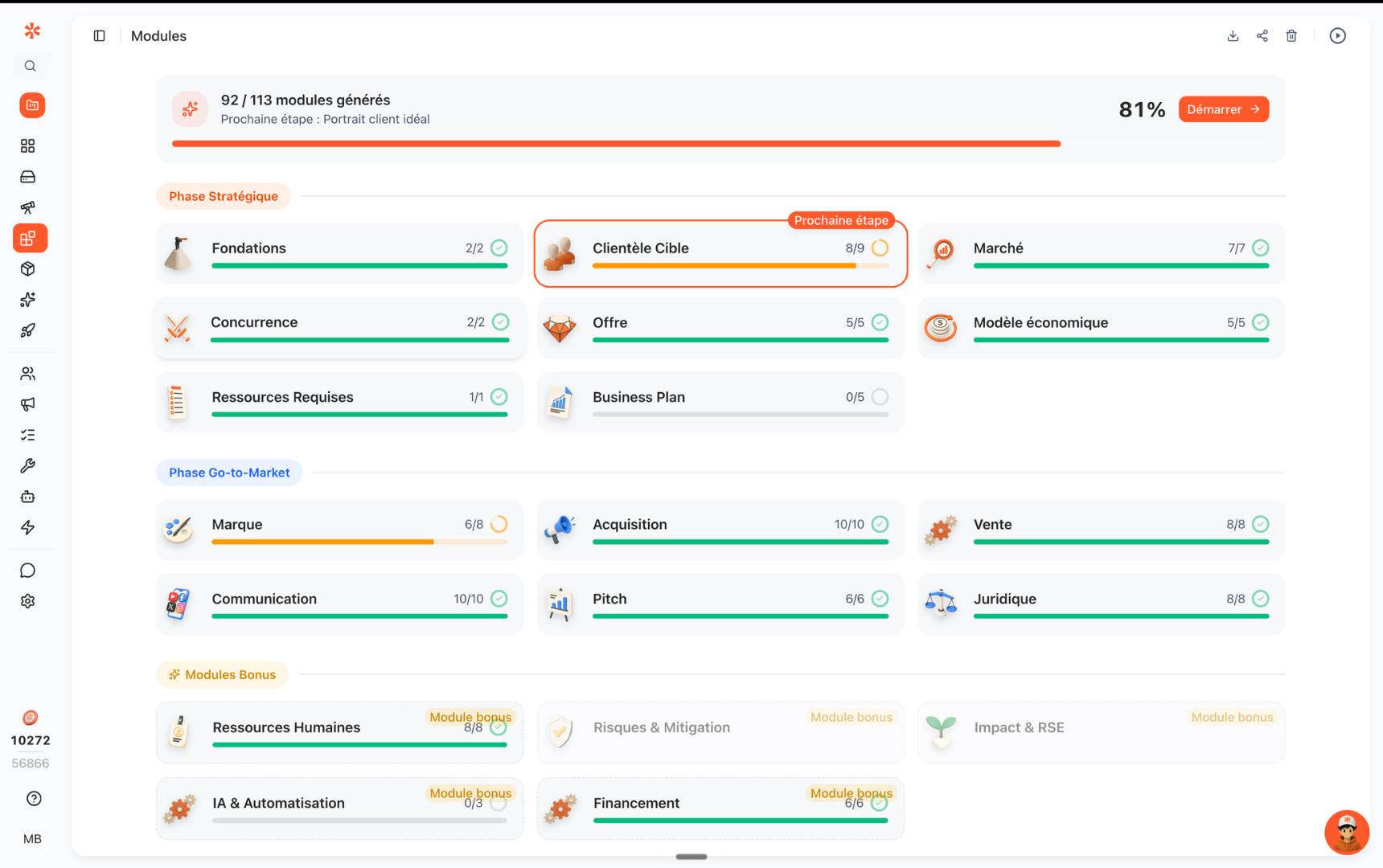Select the Phase Go-to-Market section label

(x=229, y=473)
